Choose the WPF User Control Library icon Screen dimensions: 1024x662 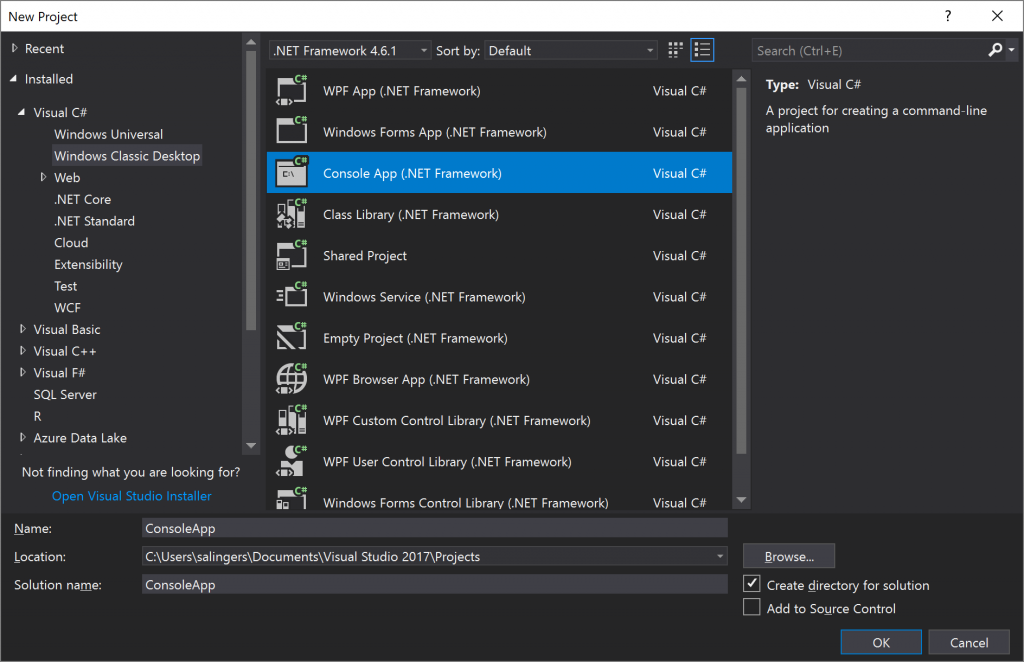(x=291, y=461)
